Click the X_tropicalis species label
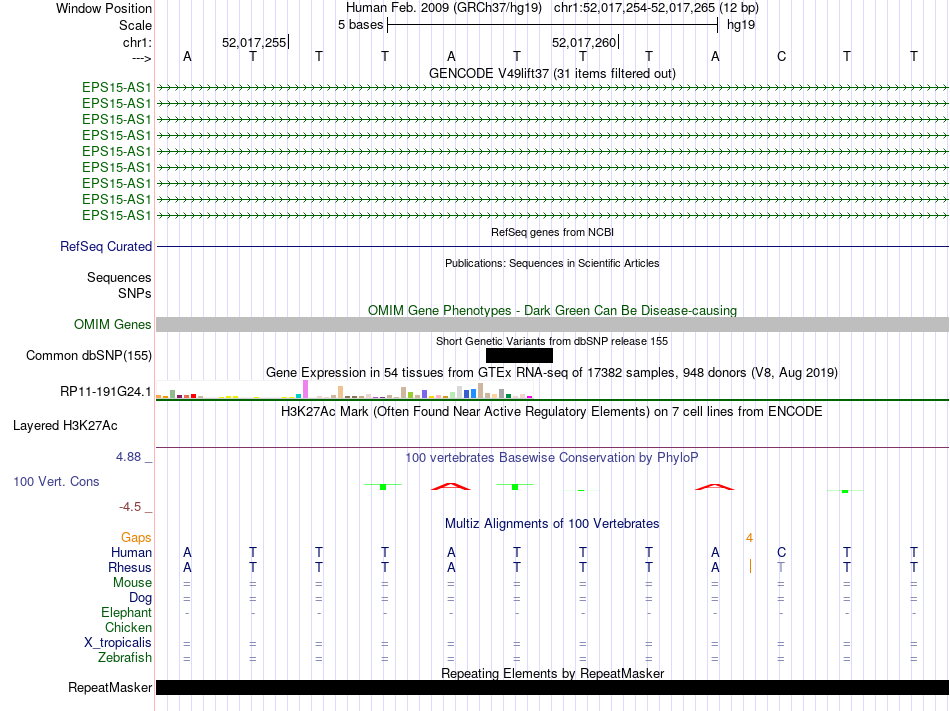This screenshot has height=711, width=950. pyautogui.click(x=118, y=643)
